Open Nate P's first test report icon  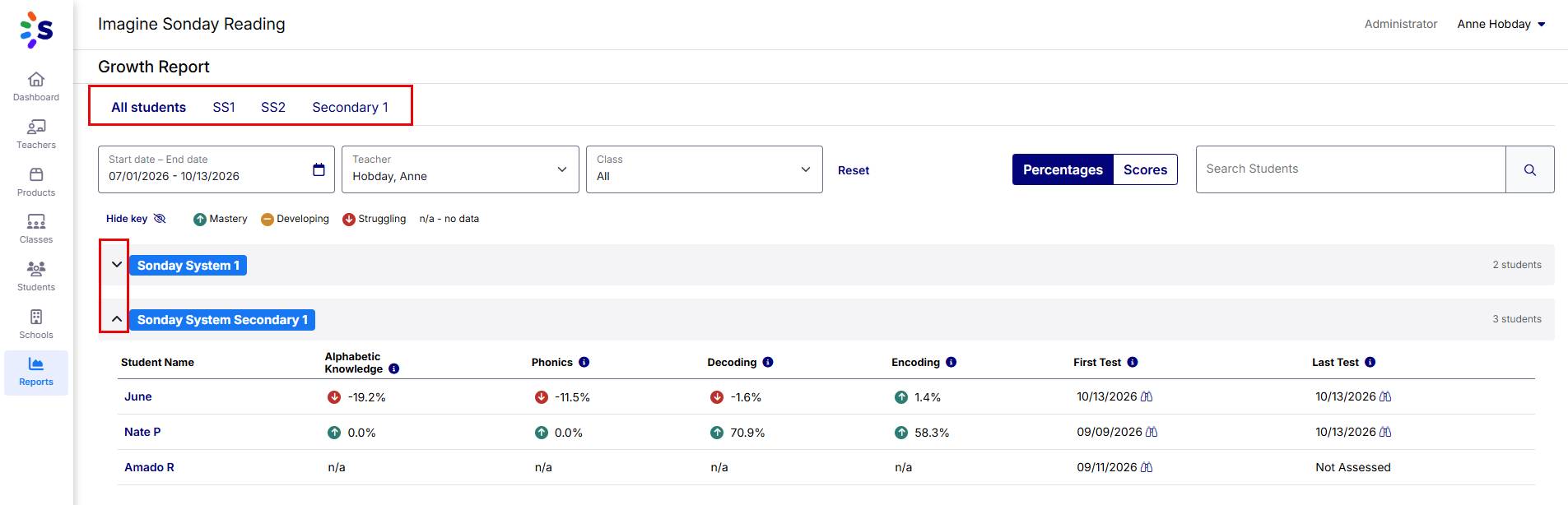(1152, 432)
